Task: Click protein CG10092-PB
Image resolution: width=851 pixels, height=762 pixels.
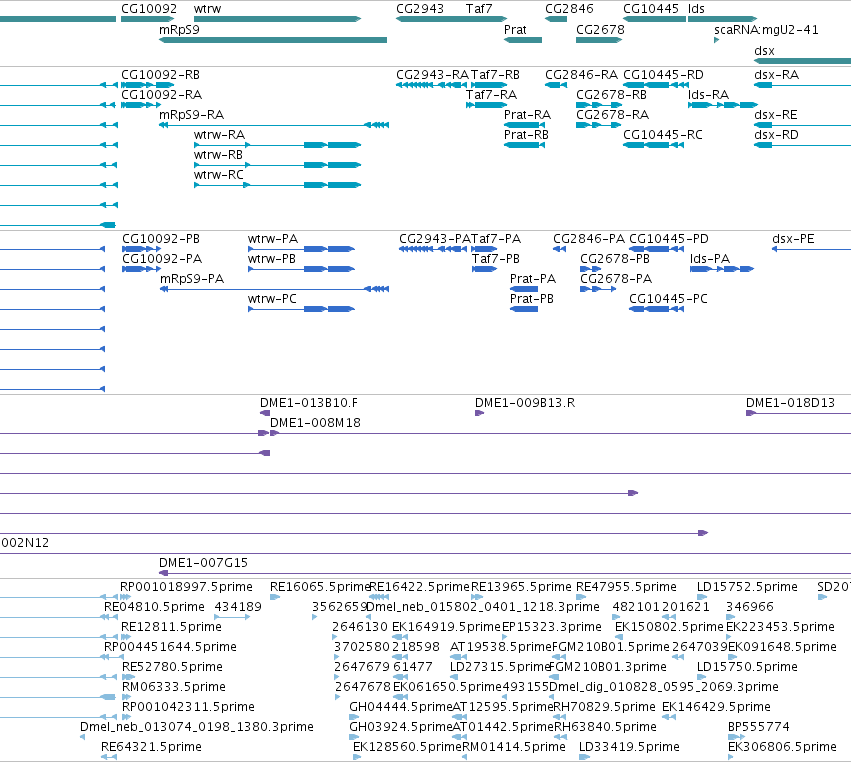Action: 142,249
